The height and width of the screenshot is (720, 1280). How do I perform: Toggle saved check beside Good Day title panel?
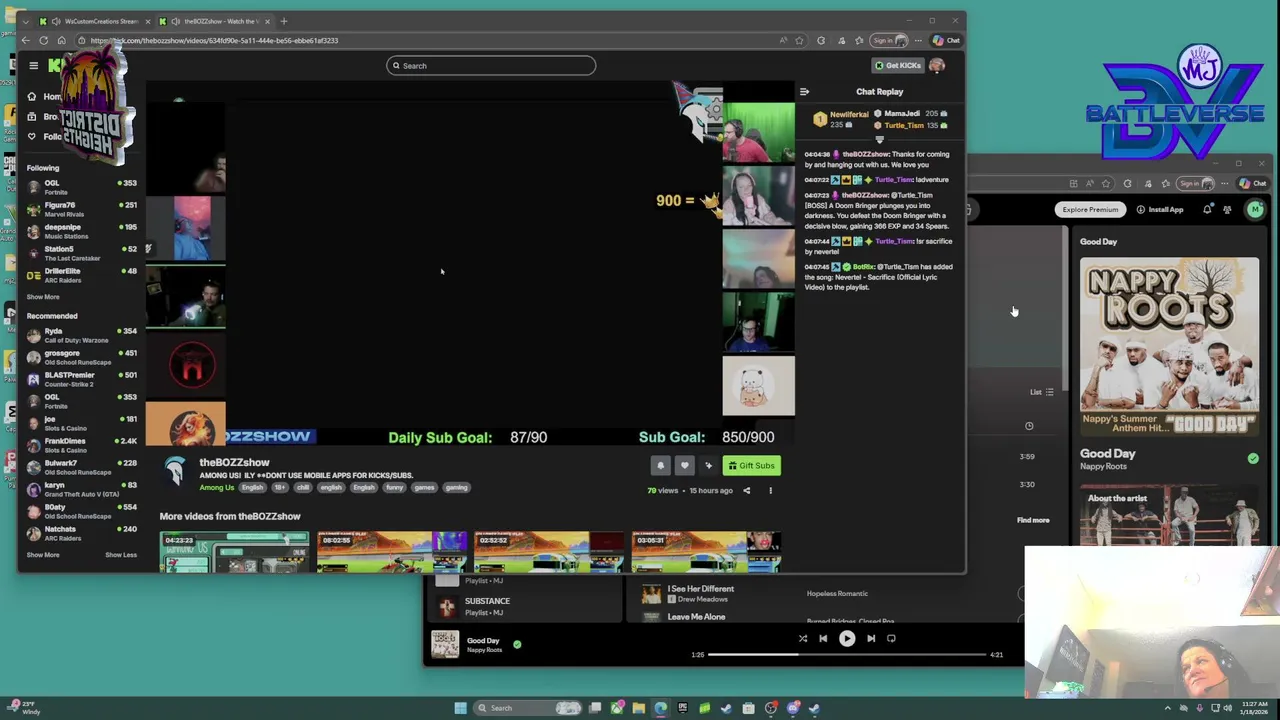1253,458
